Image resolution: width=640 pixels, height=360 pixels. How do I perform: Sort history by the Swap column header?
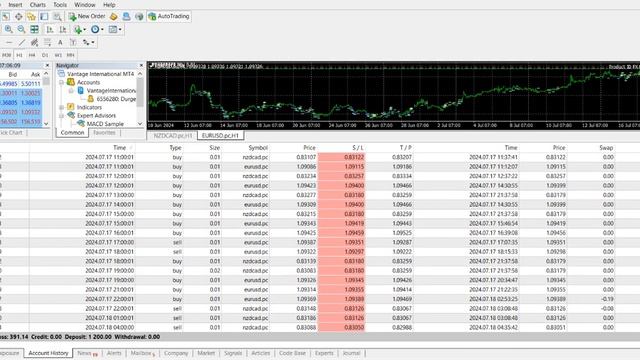coord(606,148)
